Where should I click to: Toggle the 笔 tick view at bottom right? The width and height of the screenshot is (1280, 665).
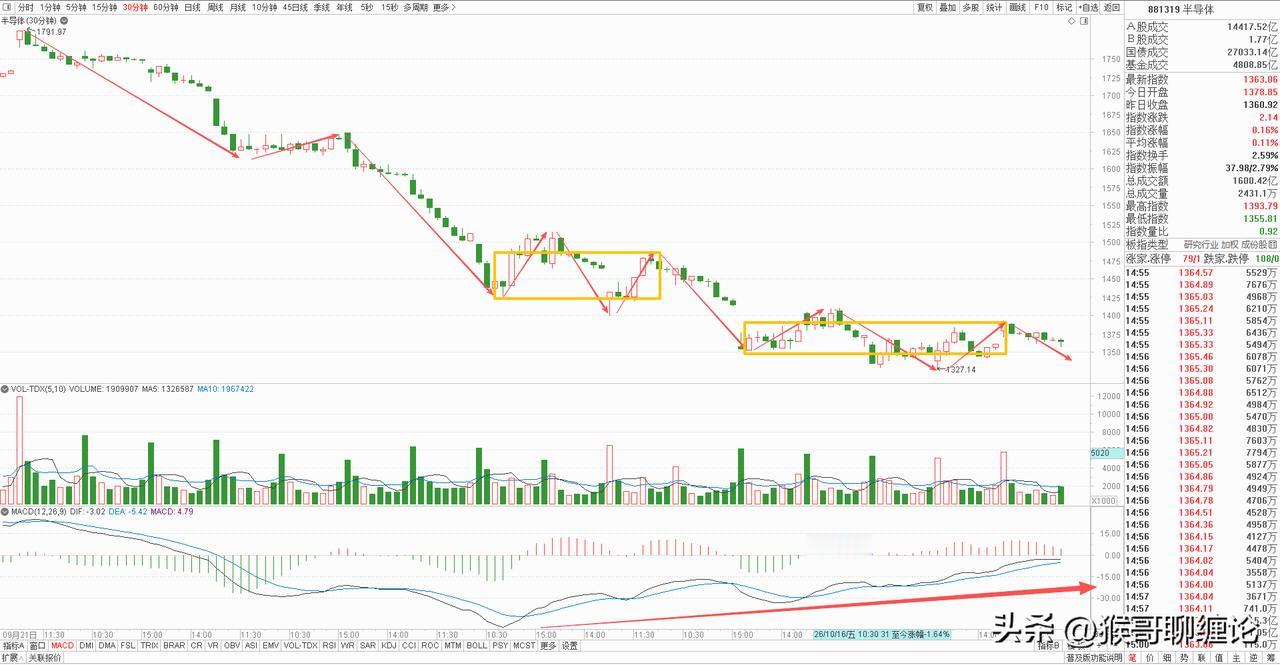pos(1132,658)
